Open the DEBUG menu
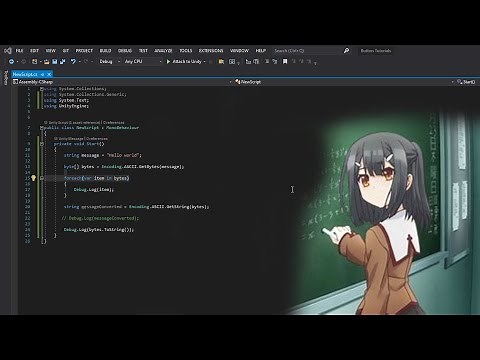 tap(125, 51)
